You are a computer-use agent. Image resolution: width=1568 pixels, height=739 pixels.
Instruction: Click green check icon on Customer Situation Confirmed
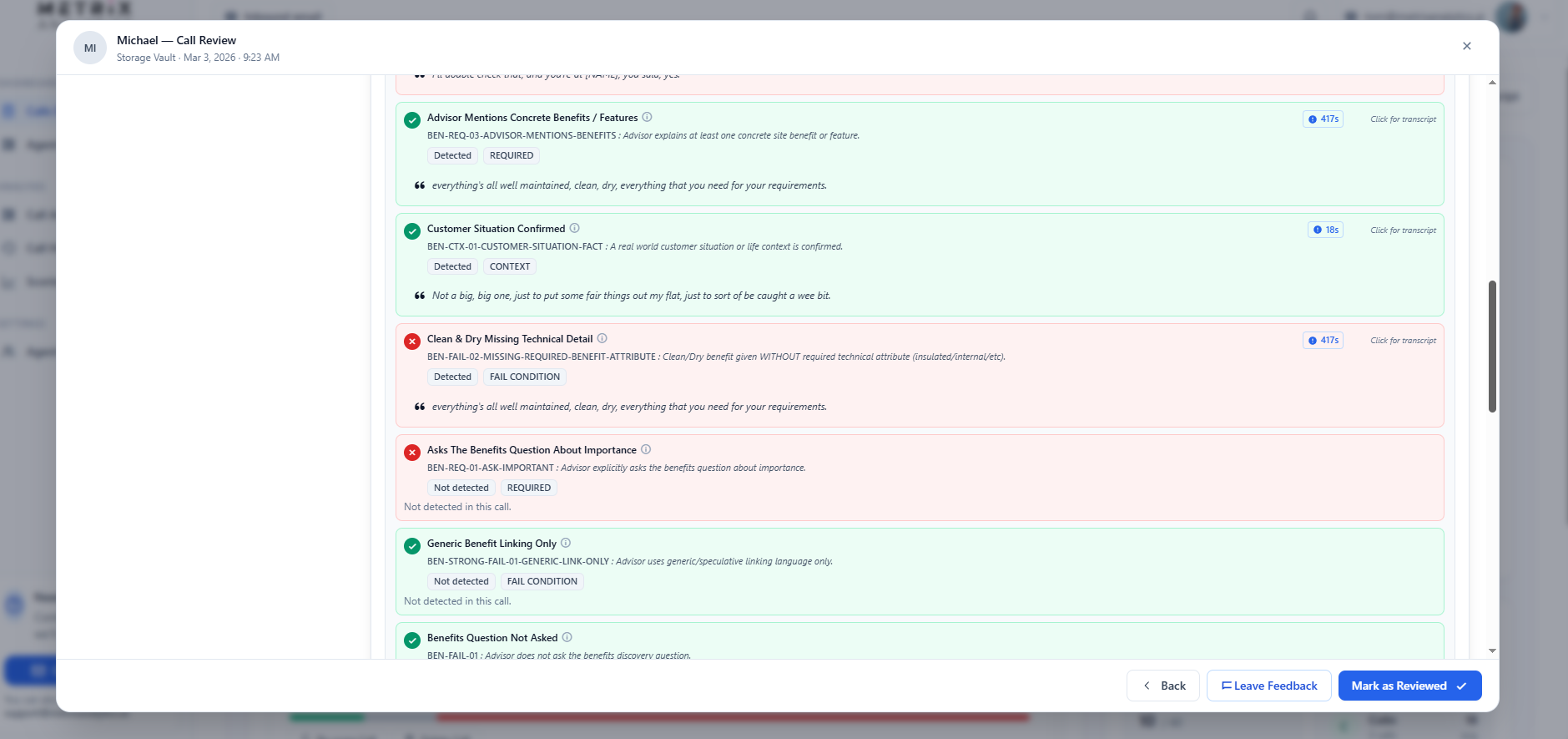point(412,231)
